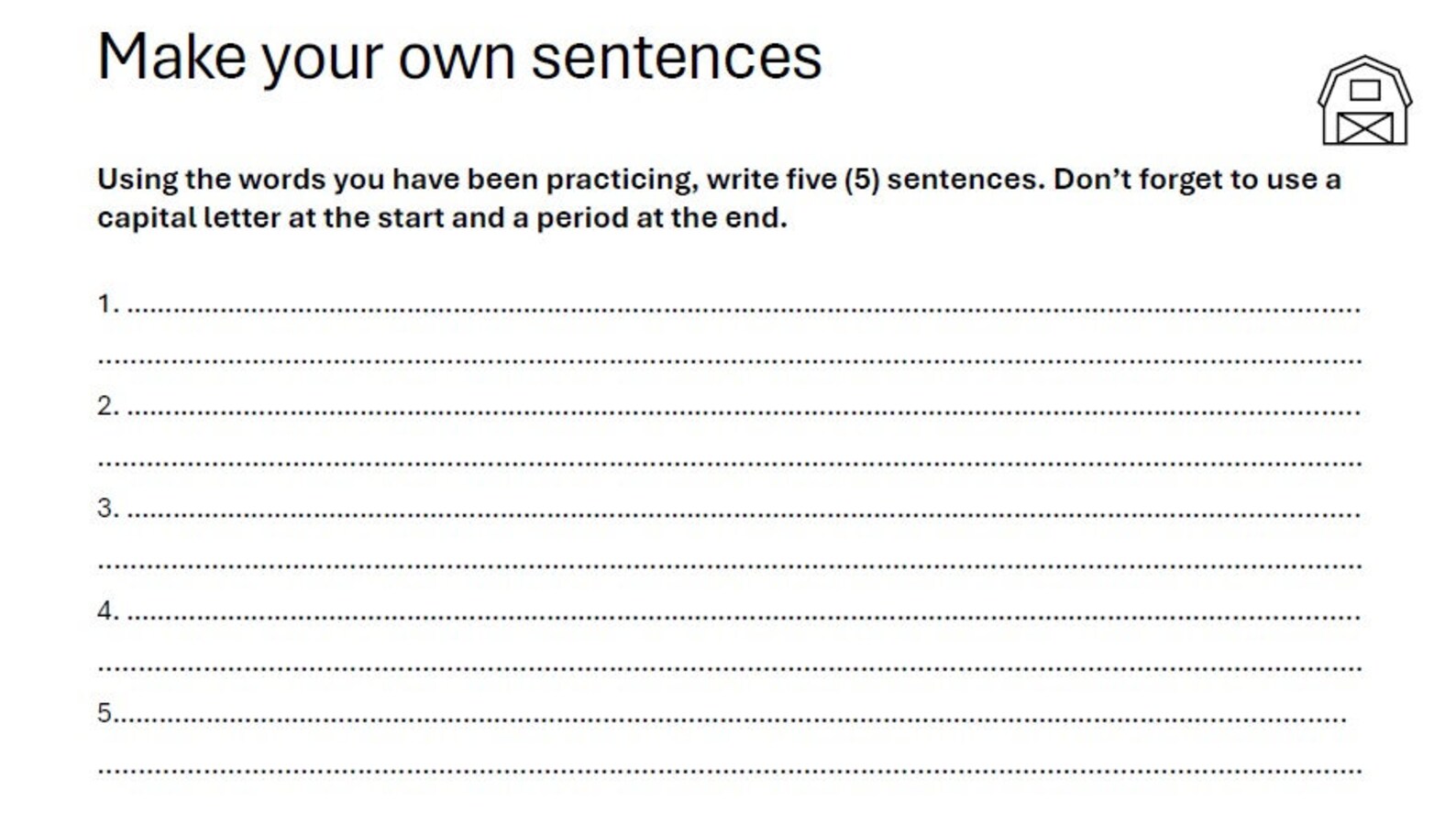Click the word 'practicing' in the instructions
The width and height of the screenshot is (1456, 823).
click(621, 180)
